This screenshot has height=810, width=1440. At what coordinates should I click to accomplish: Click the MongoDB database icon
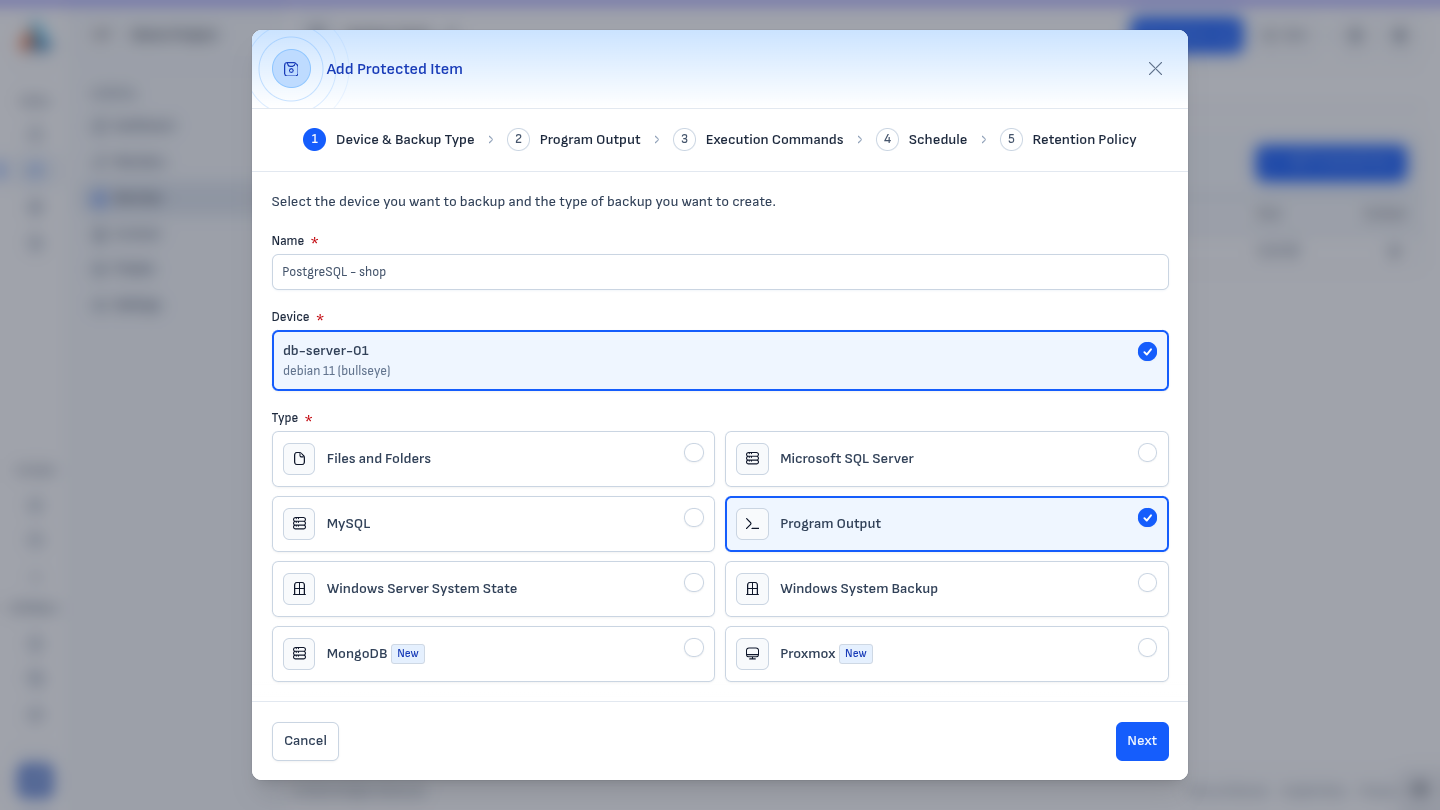pos(299,654)
